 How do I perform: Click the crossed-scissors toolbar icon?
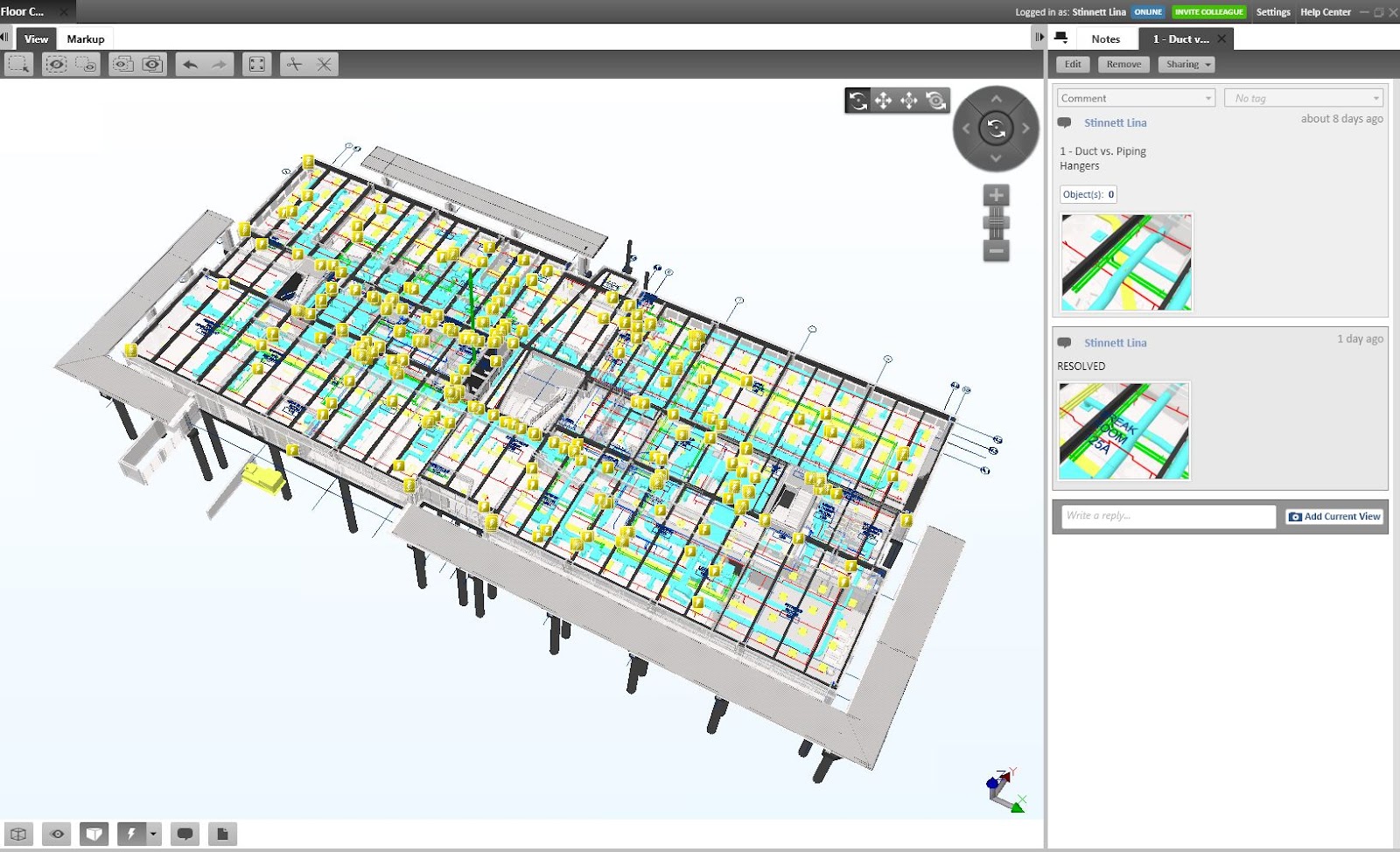tap(324, 64)
